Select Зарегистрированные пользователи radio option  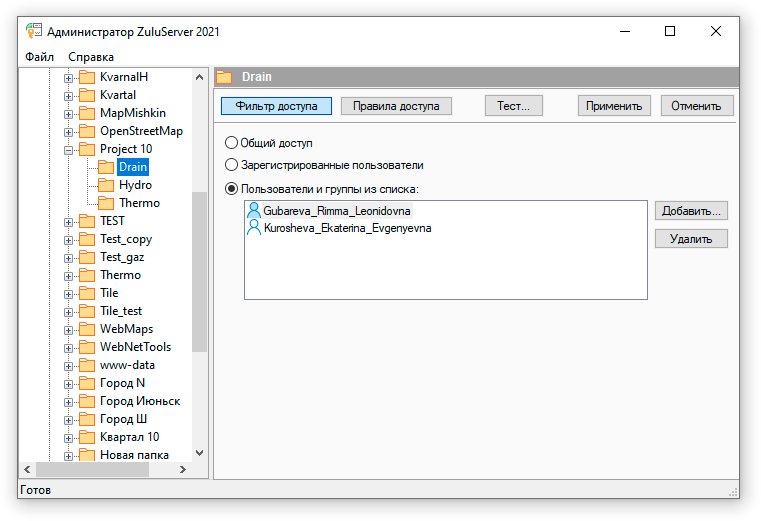point(232,165)
